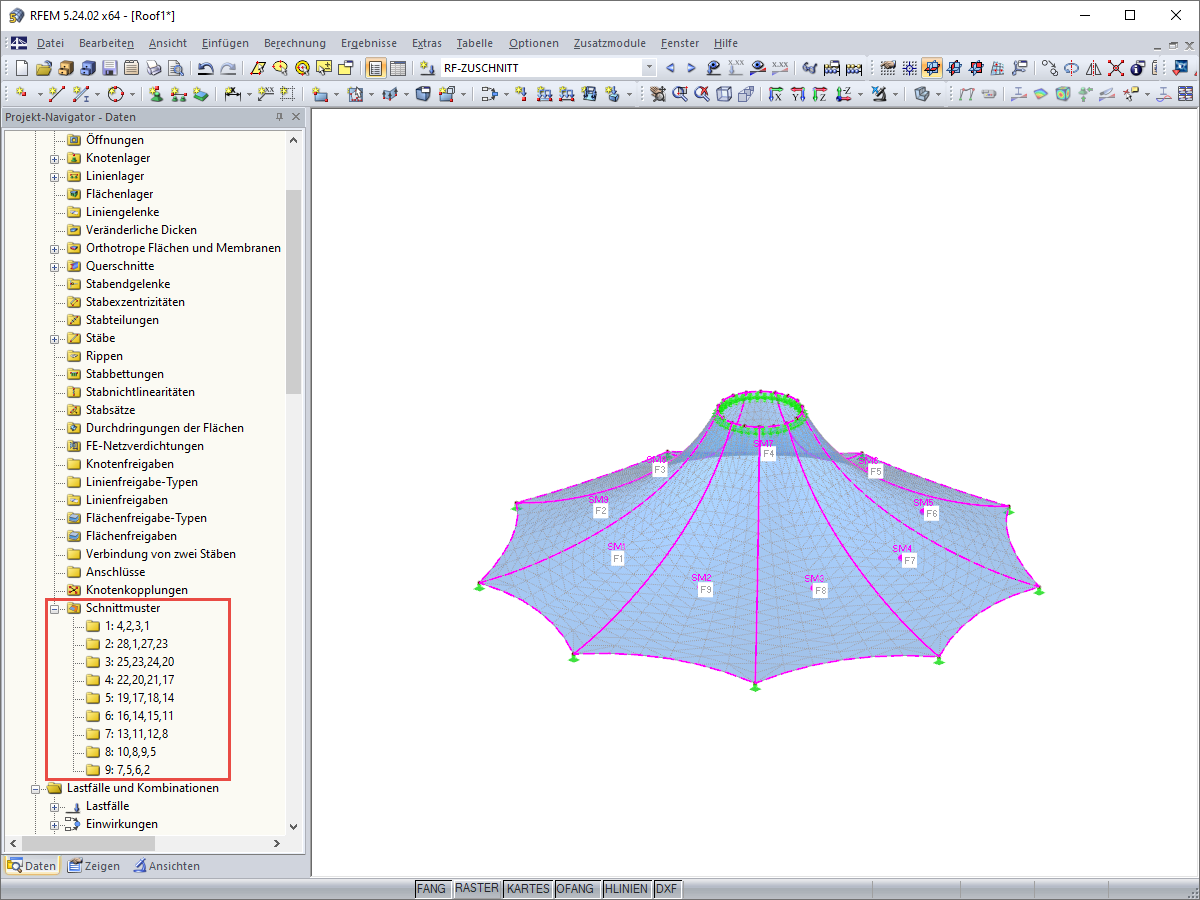This screenshot has width=1200, height=900.
Task: Toggle RASTER grid in status bar
Action: 476,889
